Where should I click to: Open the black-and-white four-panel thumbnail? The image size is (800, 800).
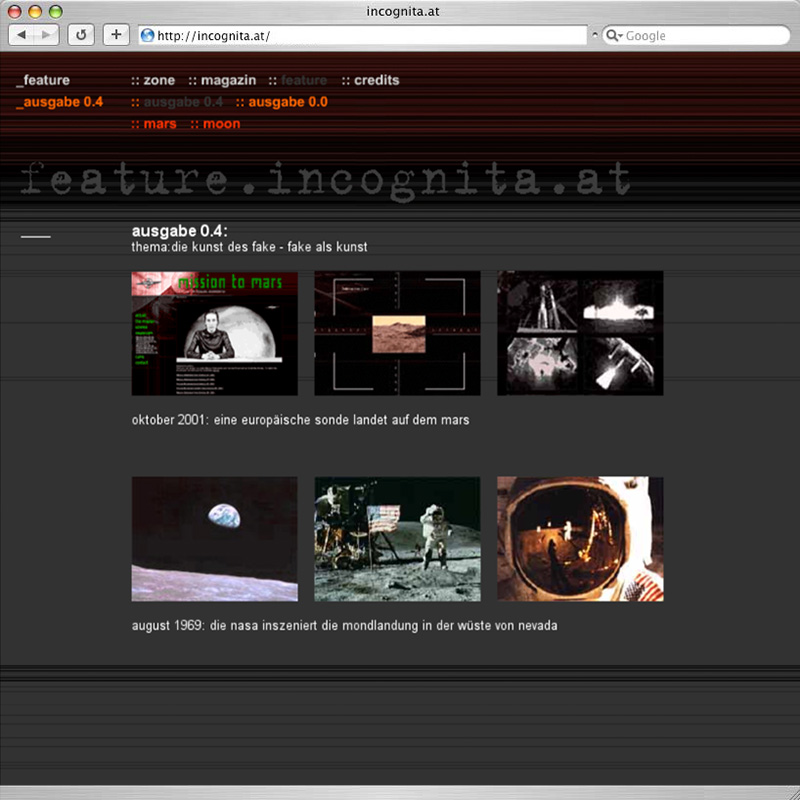(x=581, y=333)
